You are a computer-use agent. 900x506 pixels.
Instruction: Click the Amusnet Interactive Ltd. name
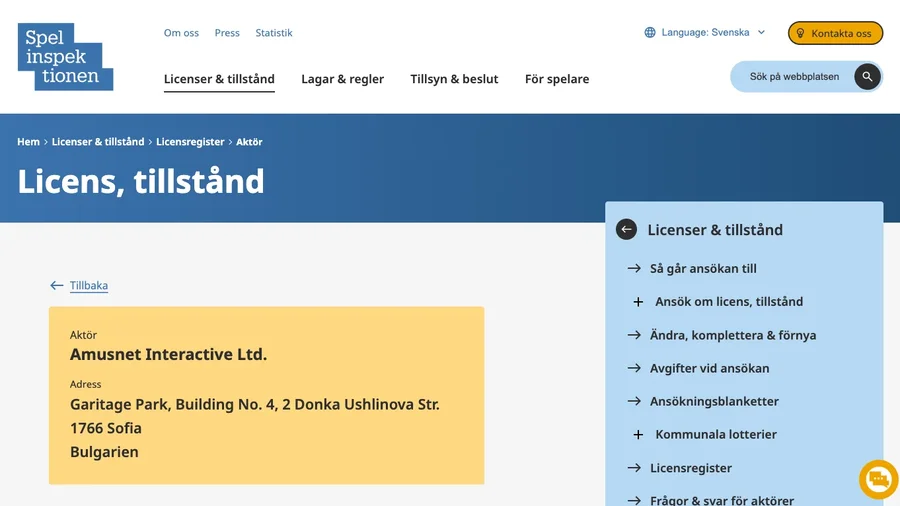[168, 355]
